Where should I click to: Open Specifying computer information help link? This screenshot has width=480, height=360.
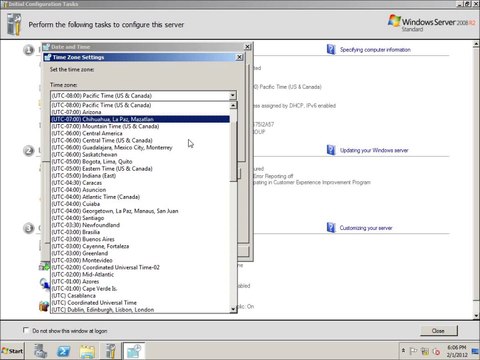375,50
